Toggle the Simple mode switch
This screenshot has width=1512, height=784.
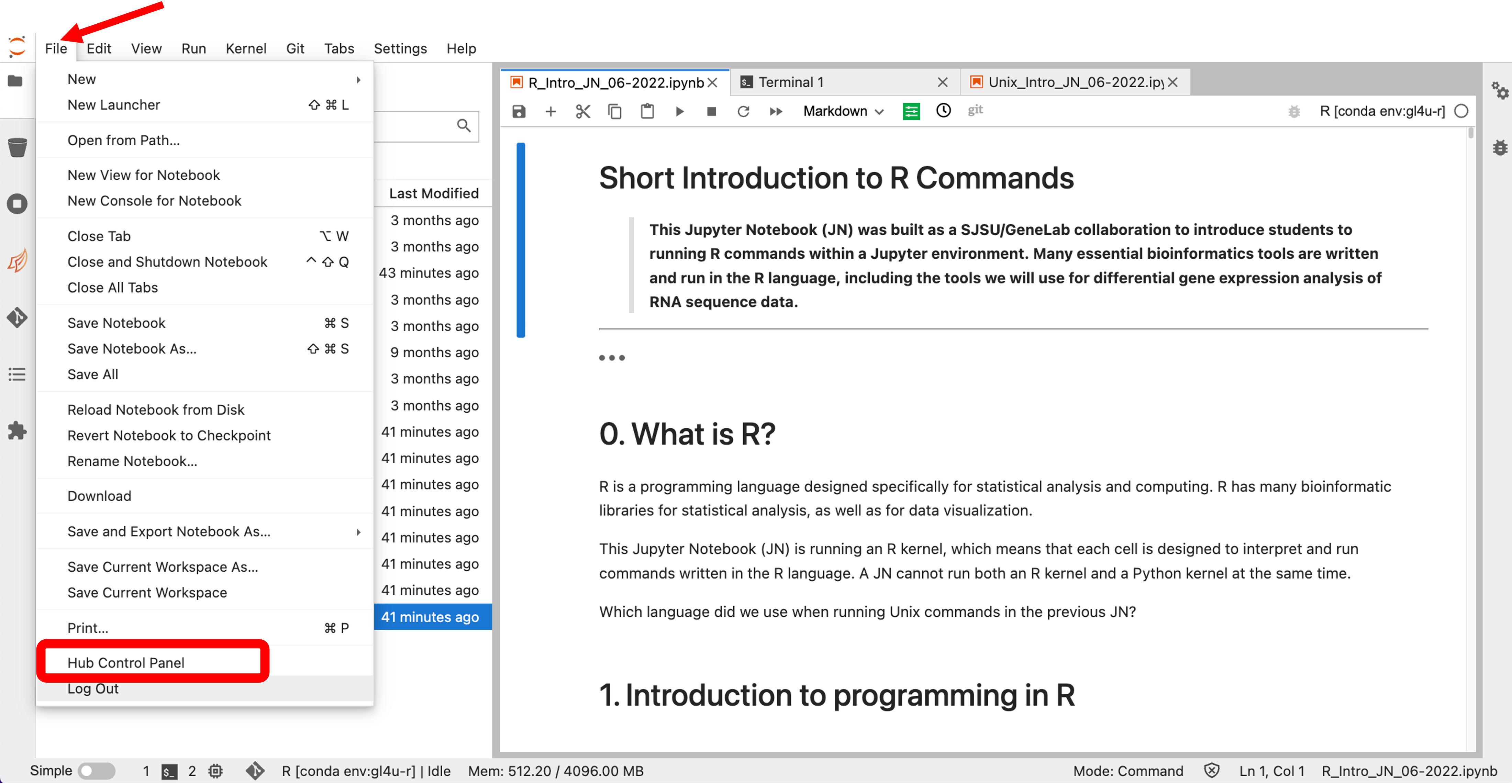coord(97,771)
